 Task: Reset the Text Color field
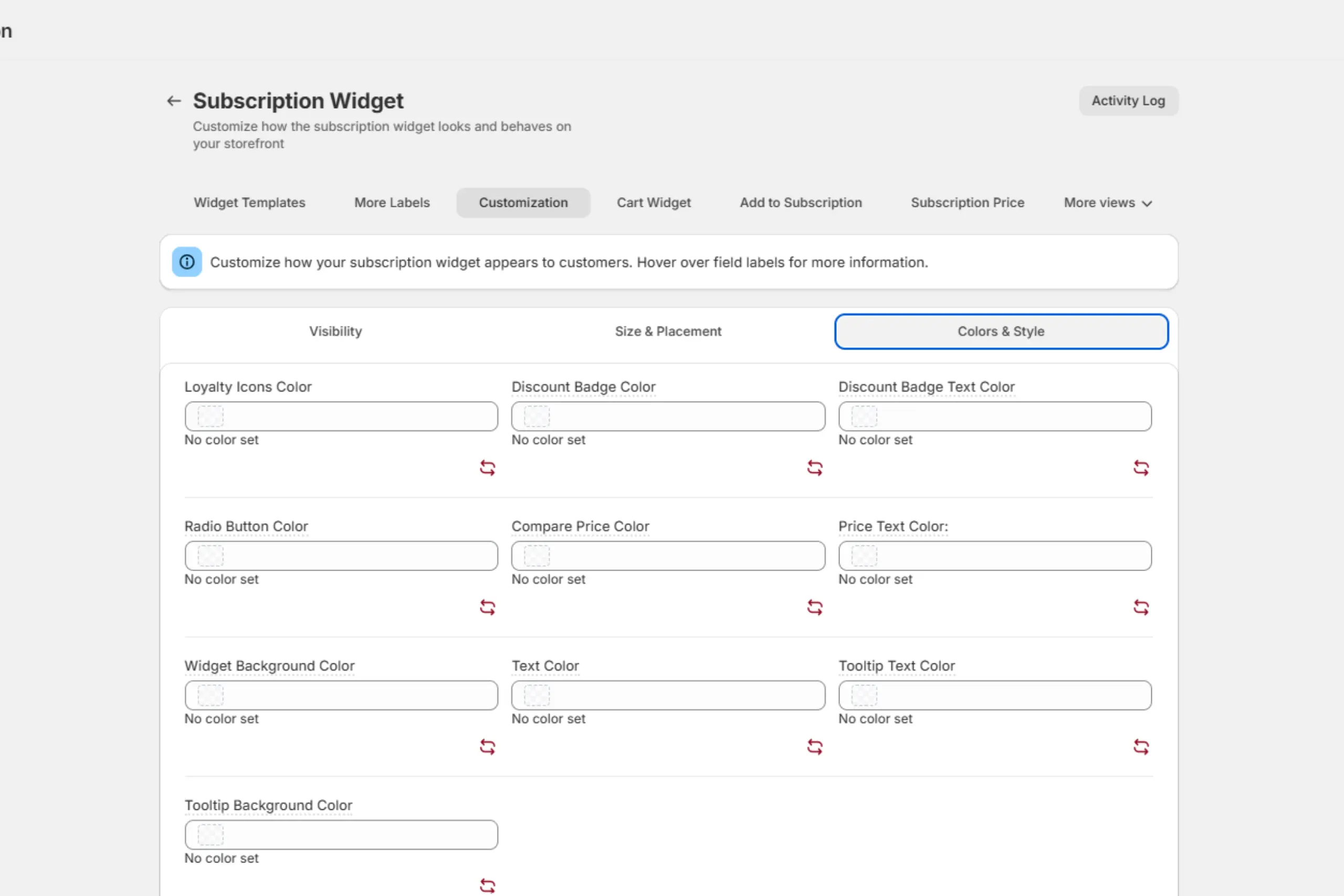click(x=815, y=747)
